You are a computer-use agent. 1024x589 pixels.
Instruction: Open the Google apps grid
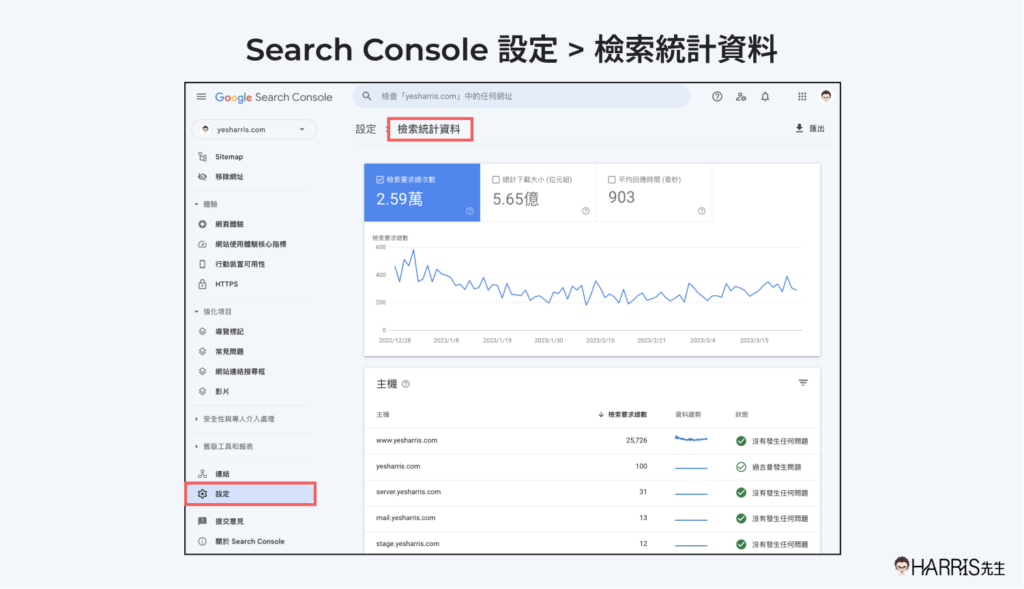coord(802,97)
